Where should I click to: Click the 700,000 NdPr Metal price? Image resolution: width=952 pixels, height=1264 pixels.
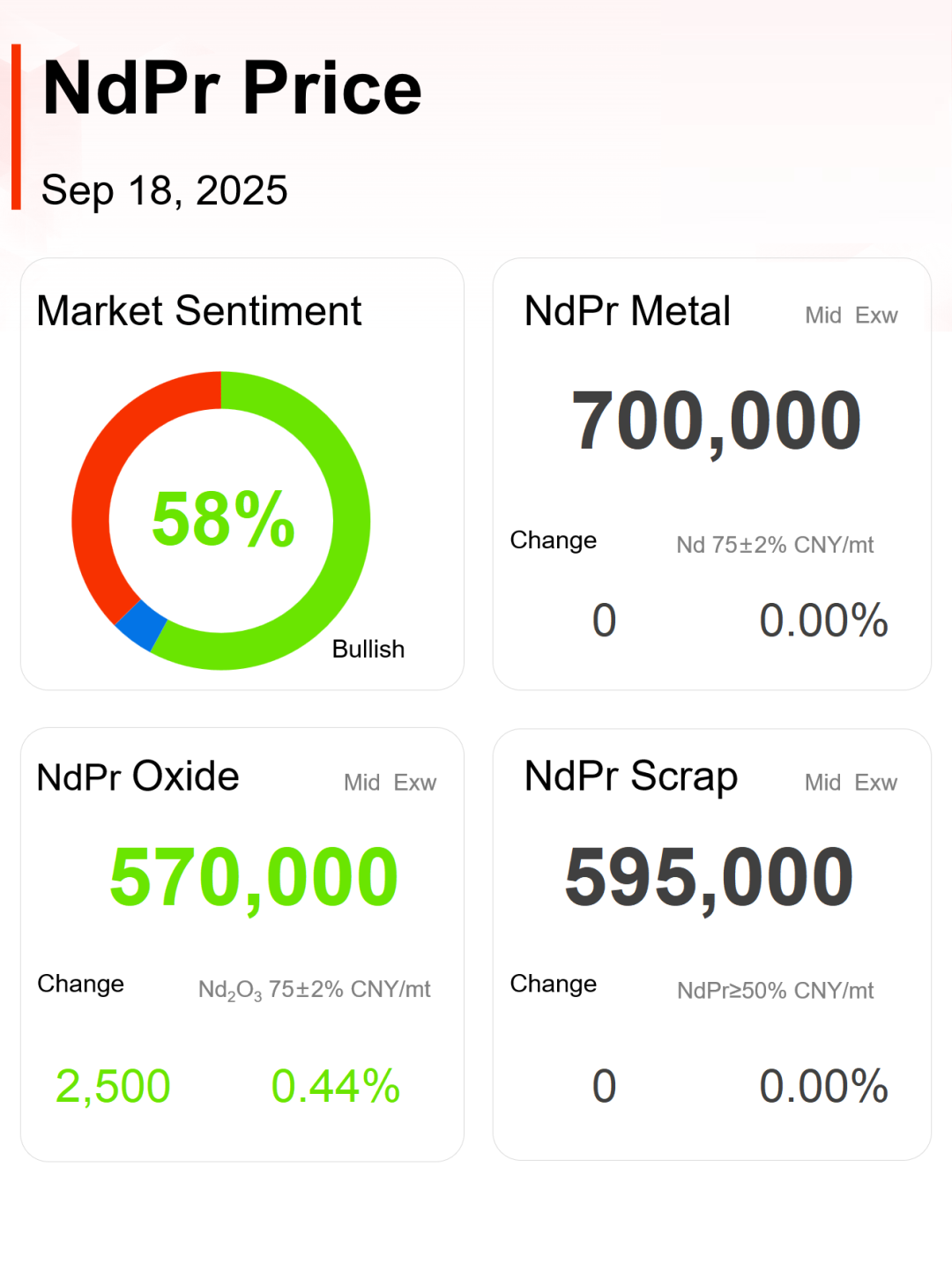(x=716, y=421)
